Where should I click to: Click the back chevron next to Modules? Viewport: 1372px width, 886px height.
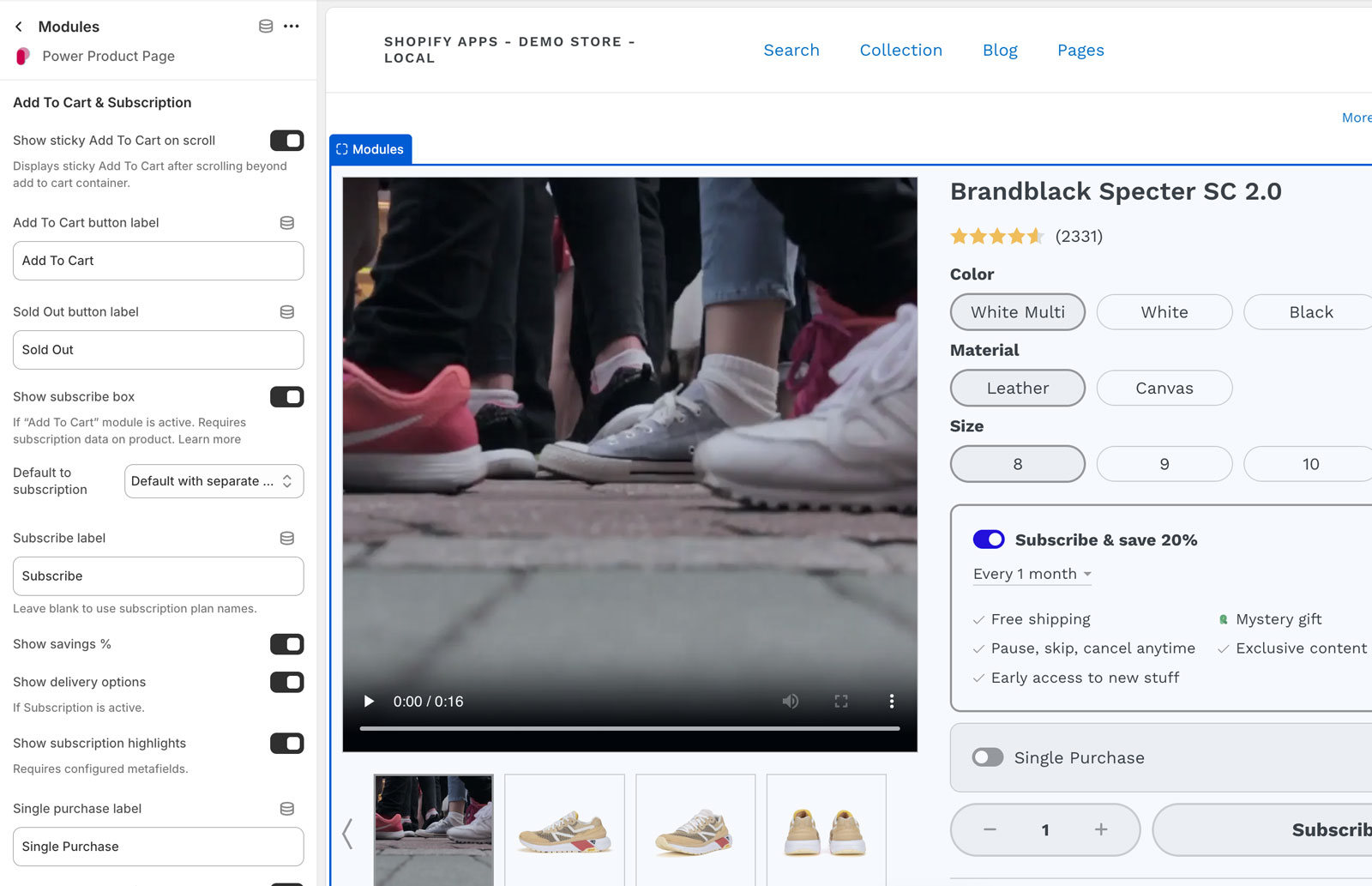[x=18, y=26]
